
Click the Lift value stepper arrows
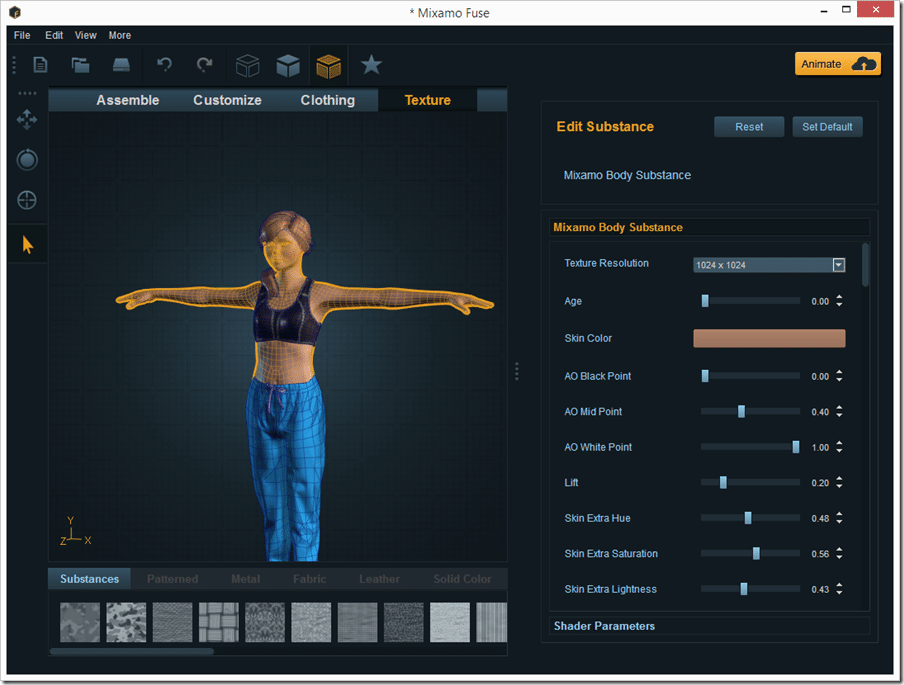coord(839,483)
